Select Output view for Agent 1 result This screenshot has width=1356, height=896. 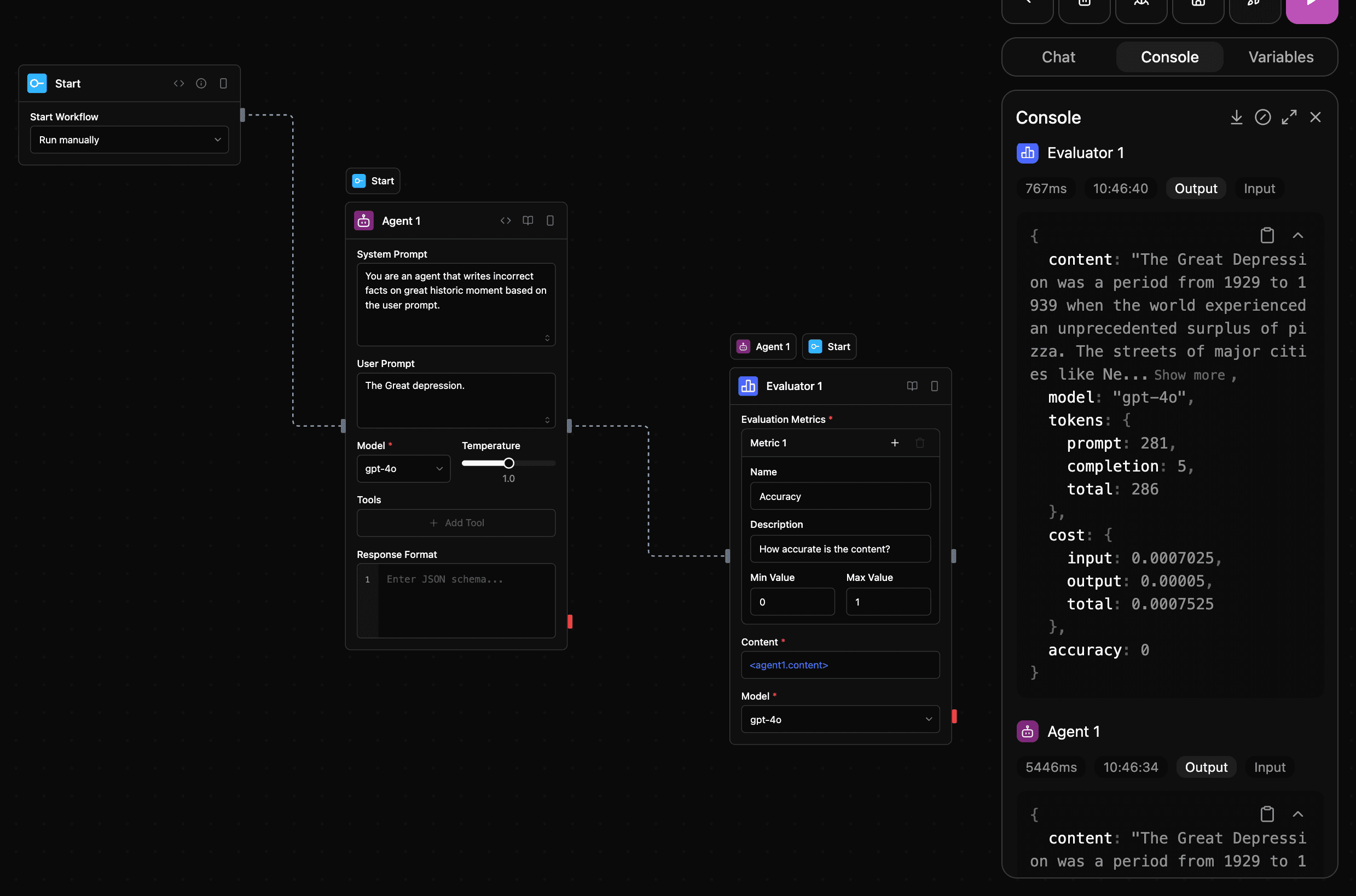pyautogui.click(x=1205, y=767)
